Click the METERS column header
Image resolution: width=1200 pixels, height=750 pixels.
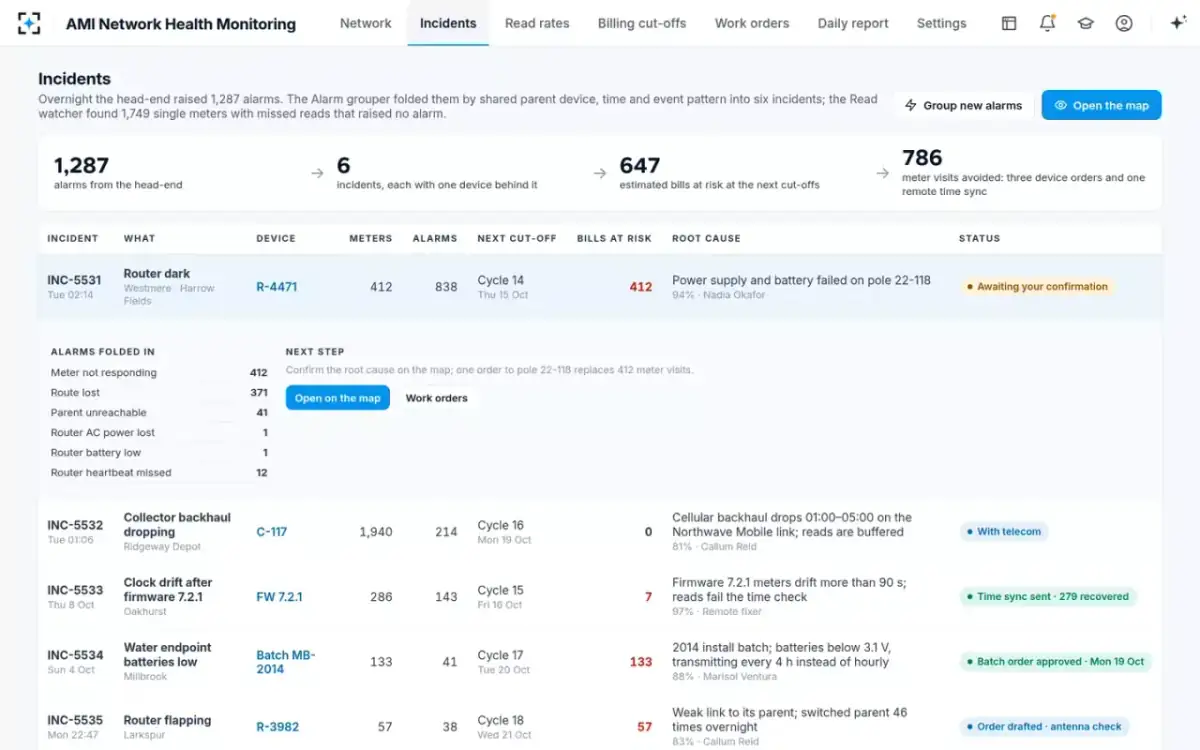tap(370, 239)
